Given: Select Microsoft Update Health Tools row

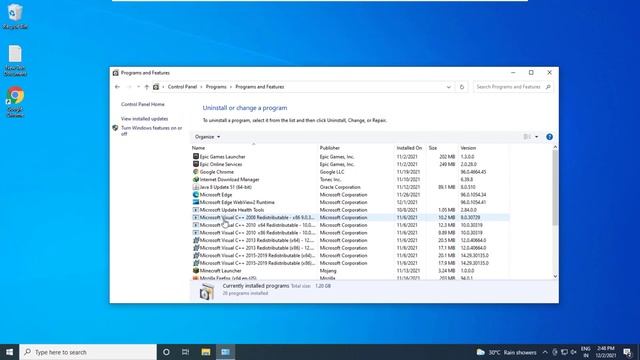Looking at the screenshot, I should pos(350,210).
